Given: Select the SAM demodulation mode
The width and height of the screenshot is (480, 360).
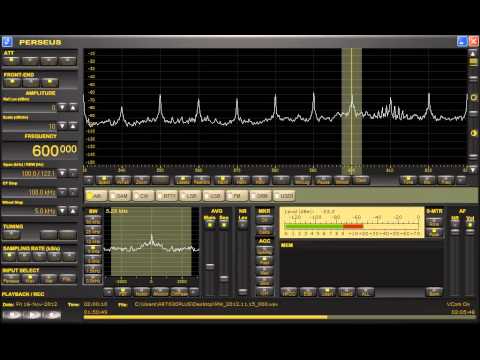Looking at the screenshot, I should click(120, 196).
